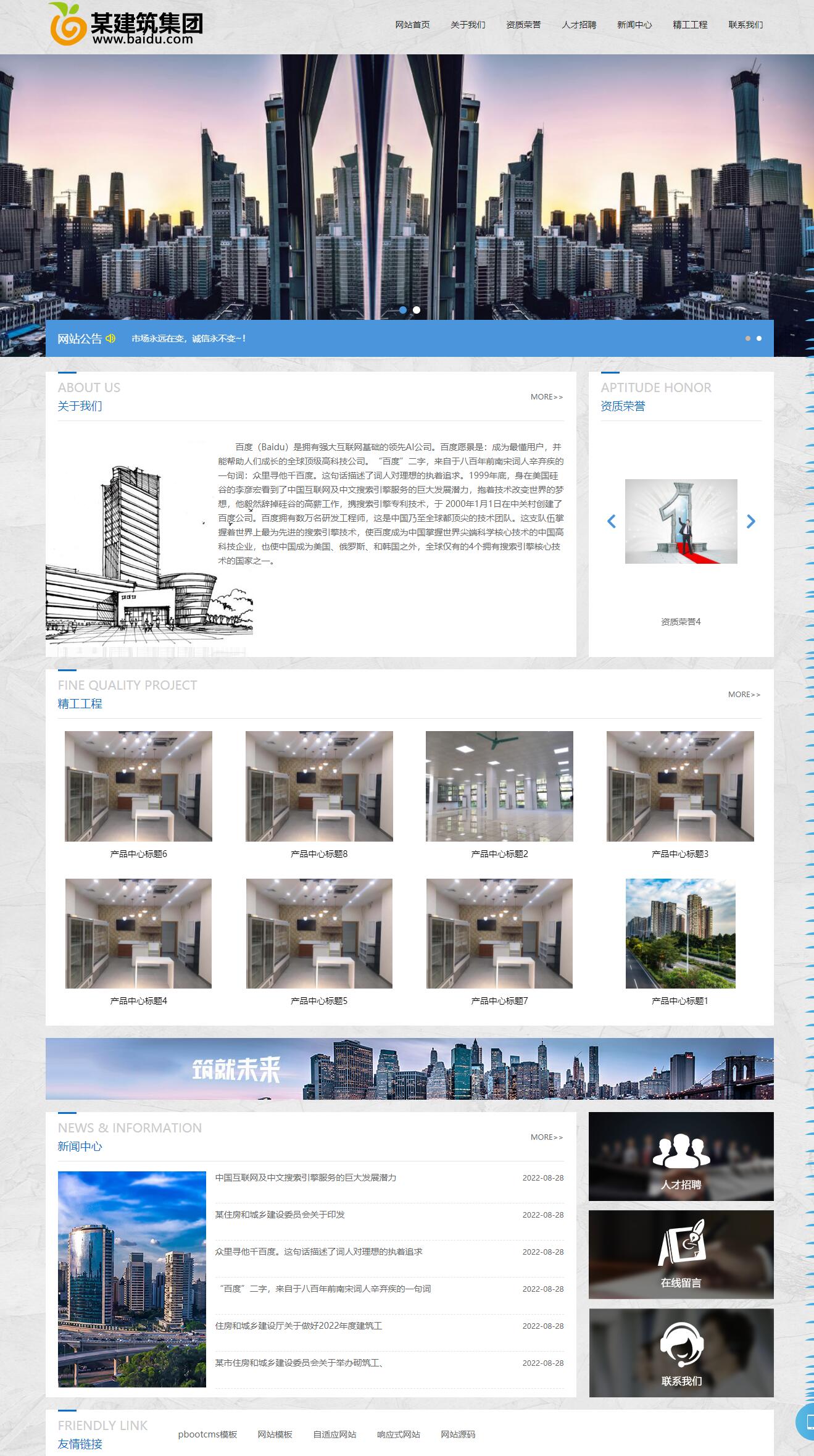
Task: Expand Fine Quality Project MORE>> link
Action: click(744, 695)
